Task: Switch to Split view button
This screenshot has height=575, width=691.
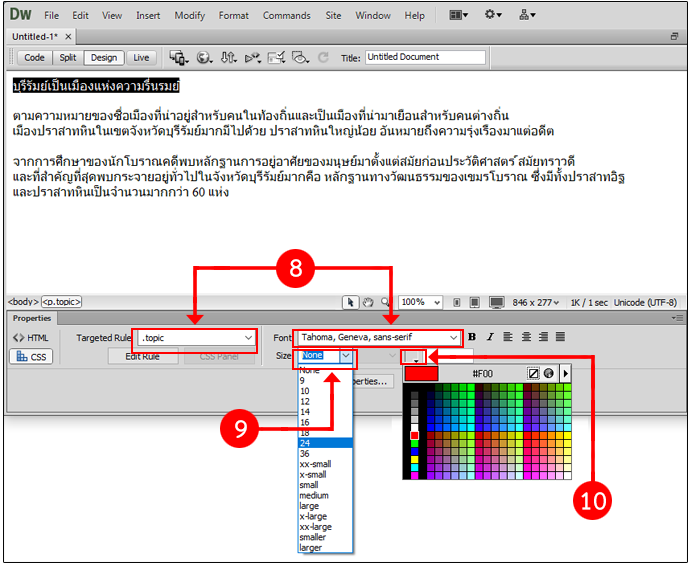Action: click(66, 58)
